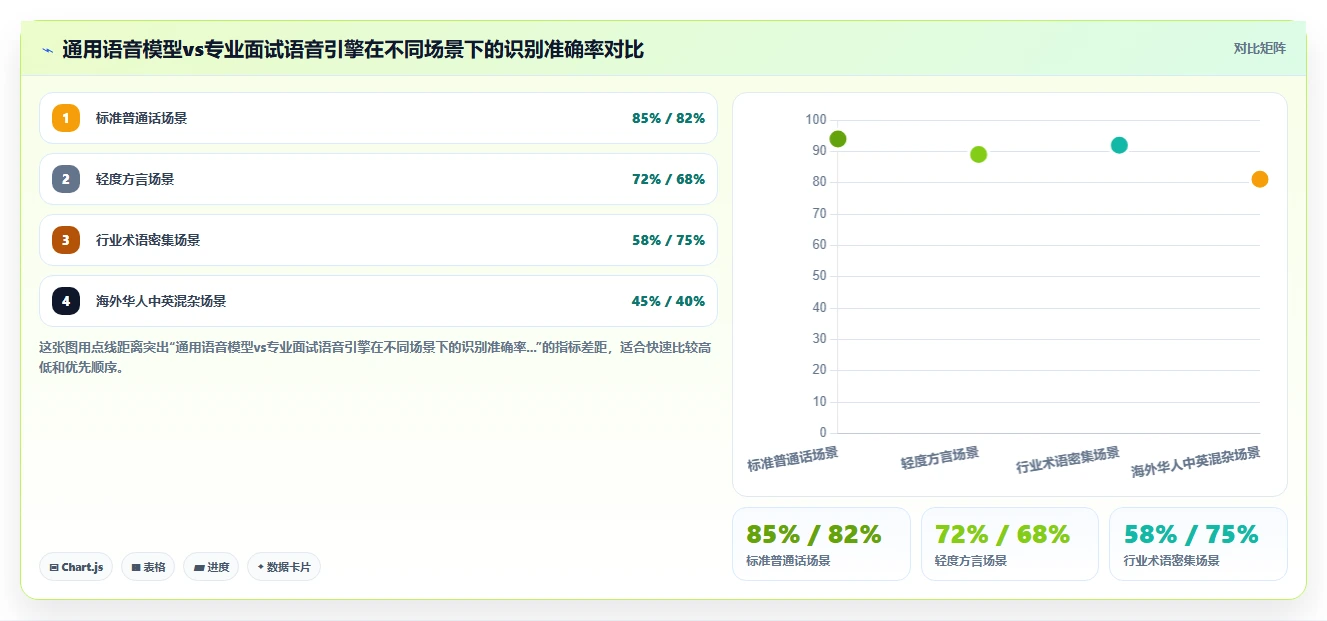Open the 58% / 75% data card
1327x621 pixels.
coord(1198,544)
